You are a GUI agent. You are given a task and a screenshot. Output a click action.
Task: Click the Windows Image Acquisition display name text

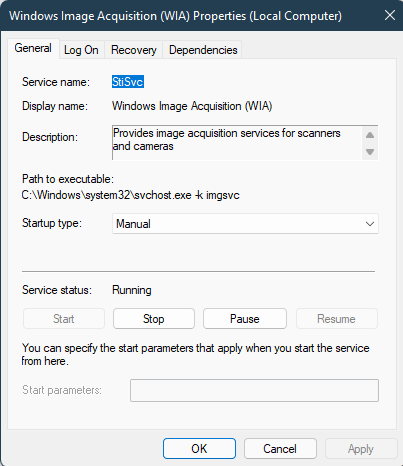[192, 106]
